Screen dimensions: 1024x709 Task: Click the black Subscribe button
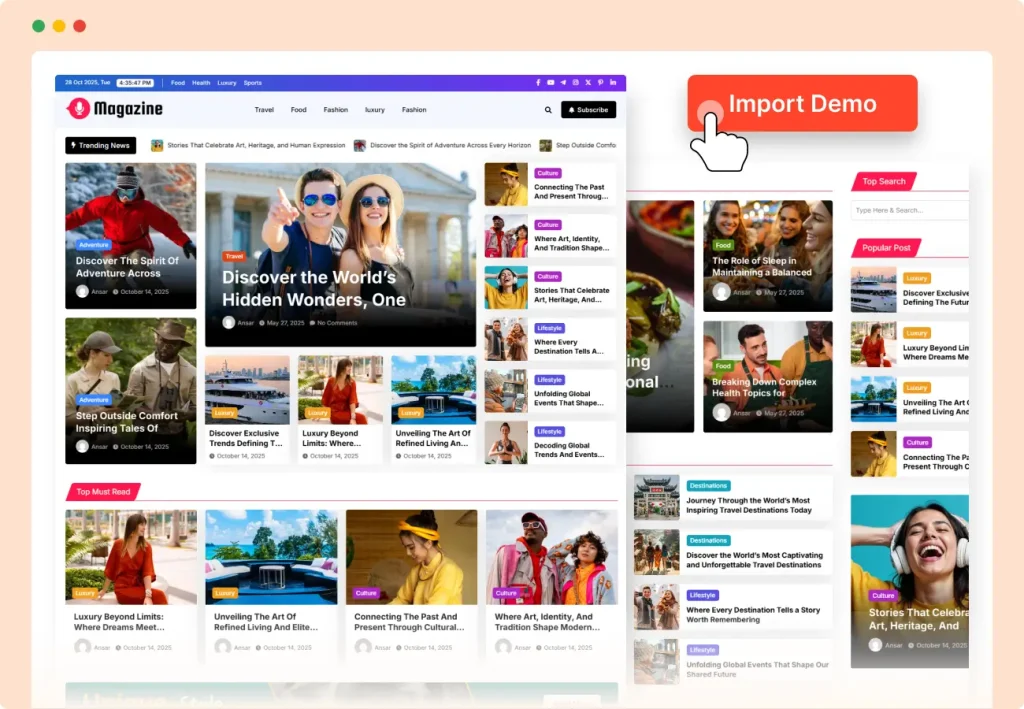click(x=588, y=110)
